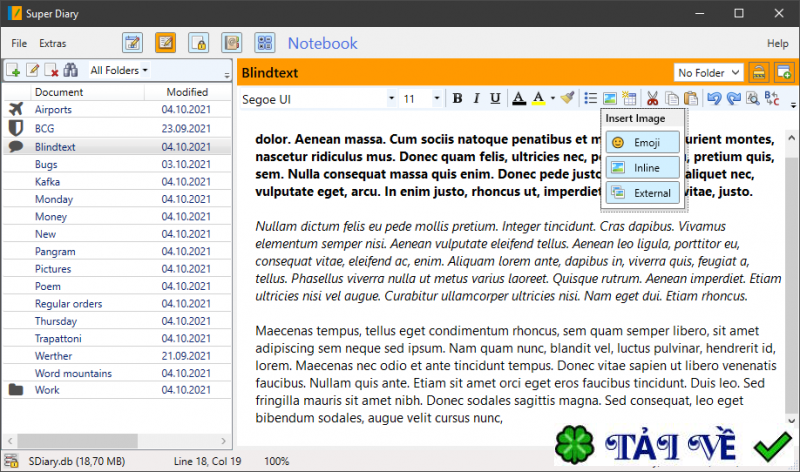The height and width of the screenshot is (472, 800).
Task: Open the All Folders filter dropdown
Action: [x=119, y=70]
